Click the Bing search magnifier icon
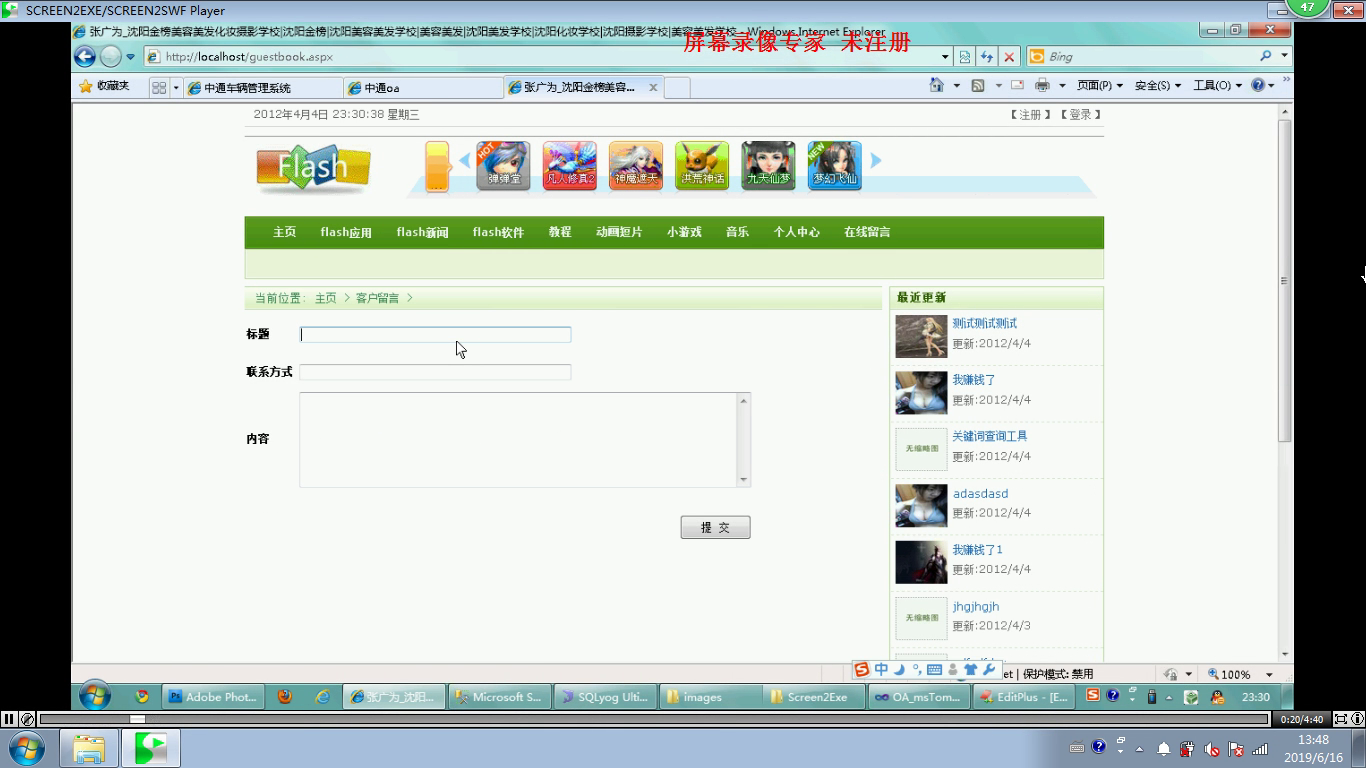 [x=1266, y=56]
